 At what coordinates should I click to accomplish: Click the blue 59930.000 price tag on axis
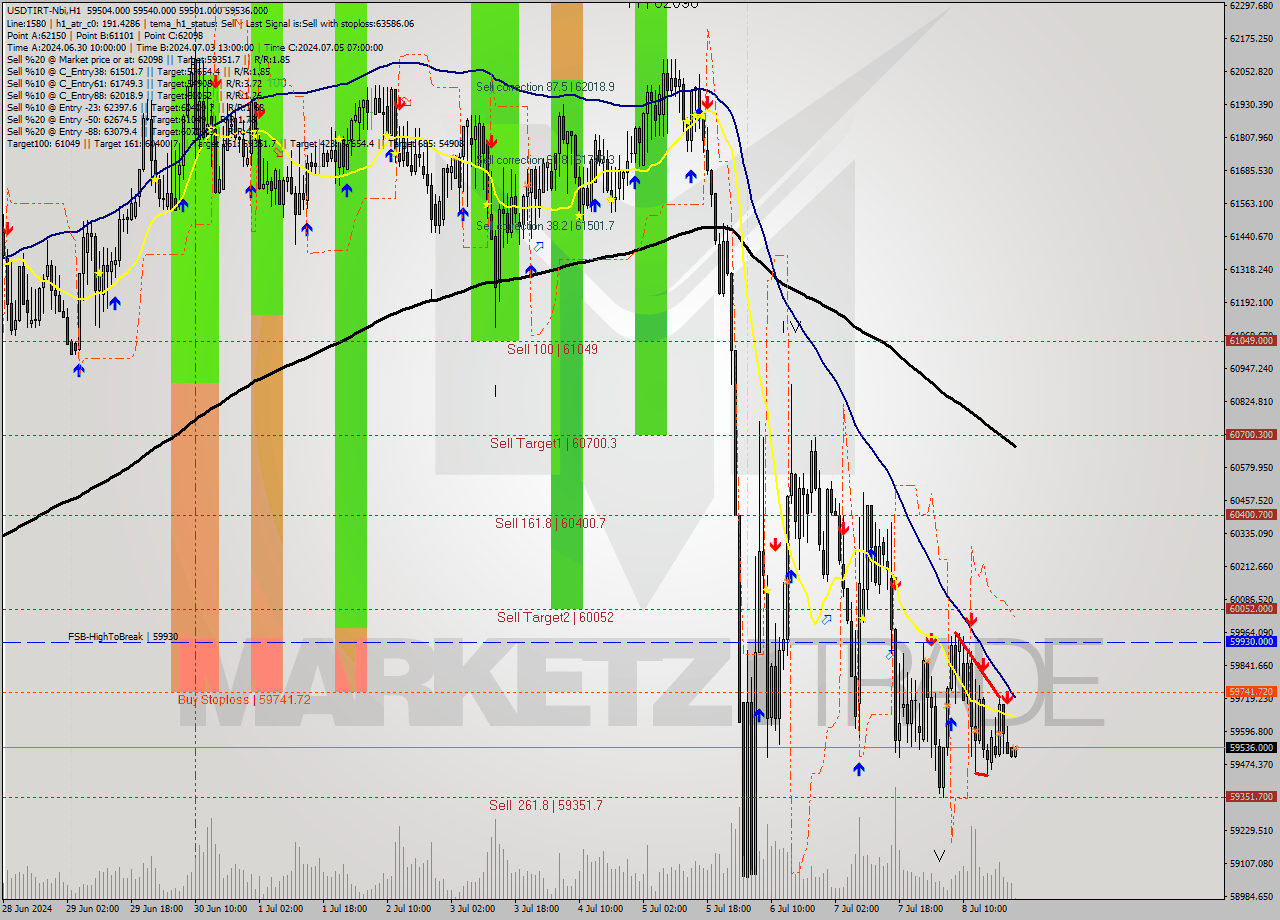click(x=1251, y=642)
